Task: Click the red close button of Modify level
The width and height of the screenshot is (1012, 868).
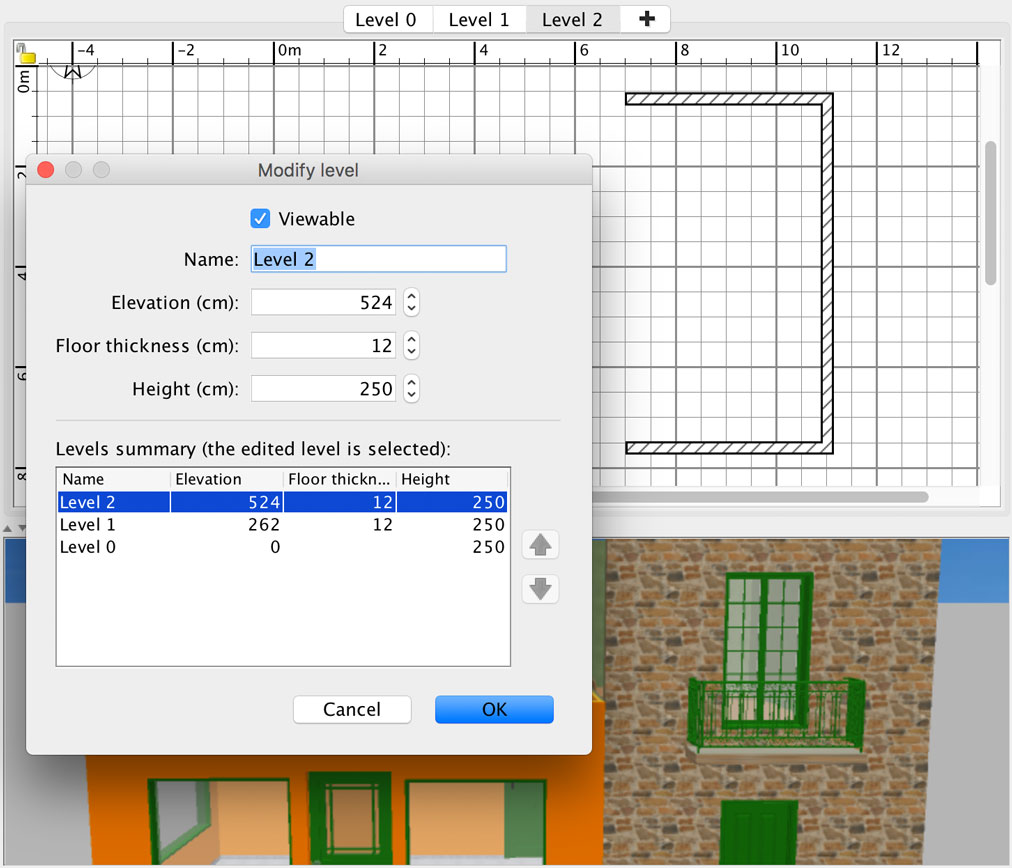Action: 45,170
